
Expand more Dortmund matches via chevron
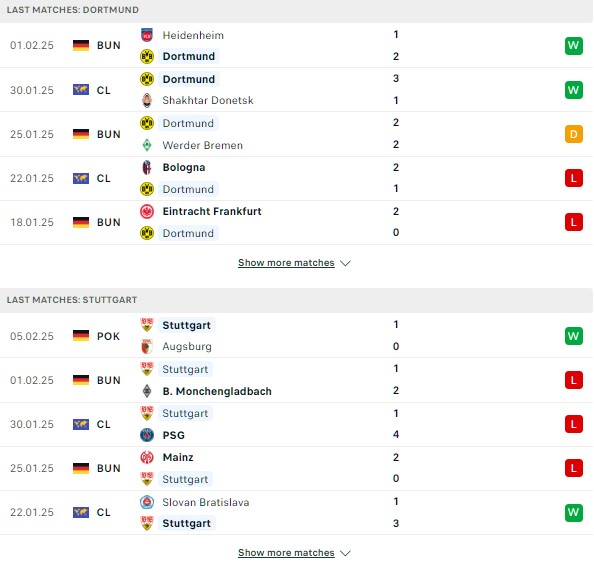click(x=345, y=263)
